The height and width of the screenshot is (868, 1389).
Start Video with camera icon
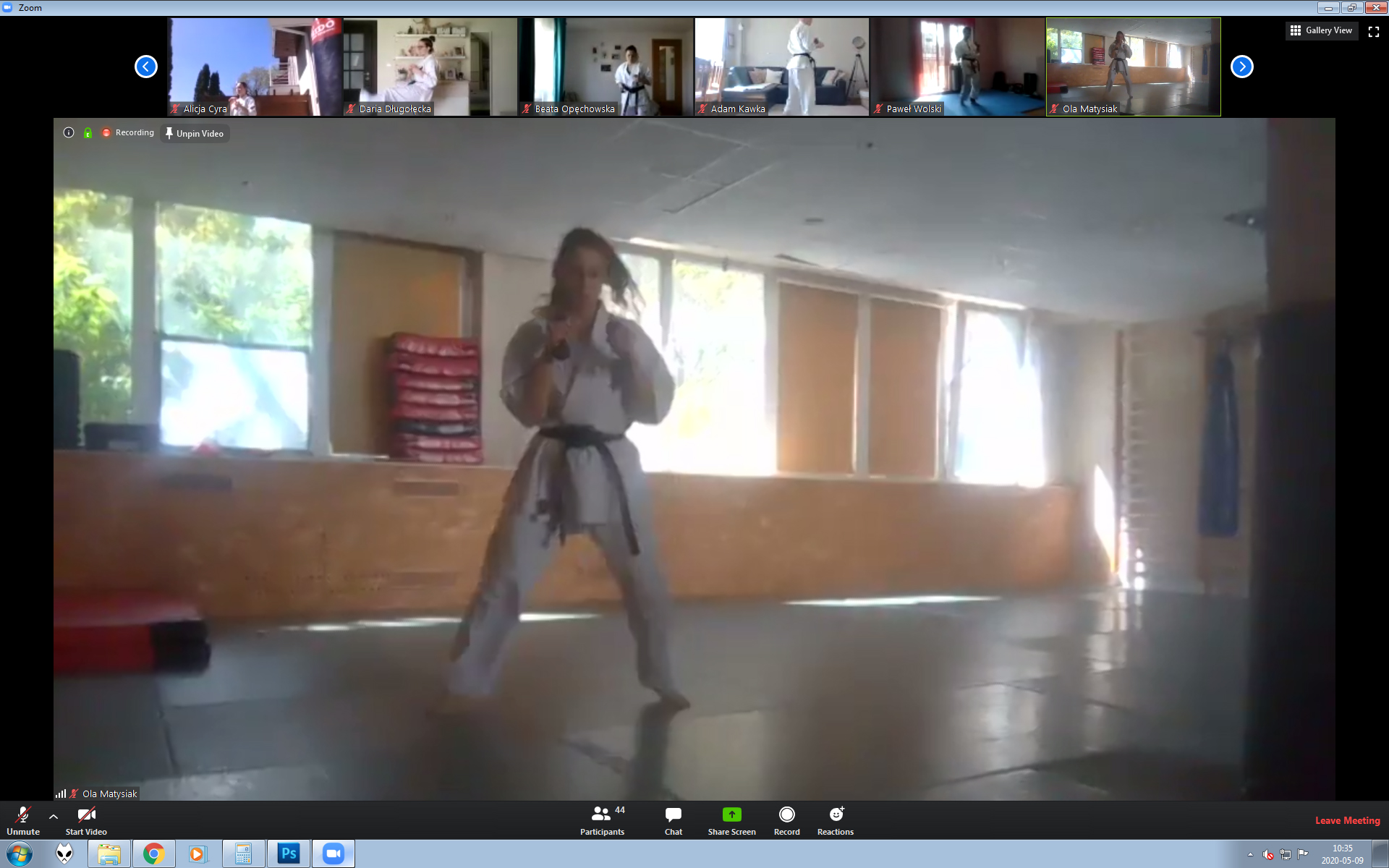(x=86, y=821)
